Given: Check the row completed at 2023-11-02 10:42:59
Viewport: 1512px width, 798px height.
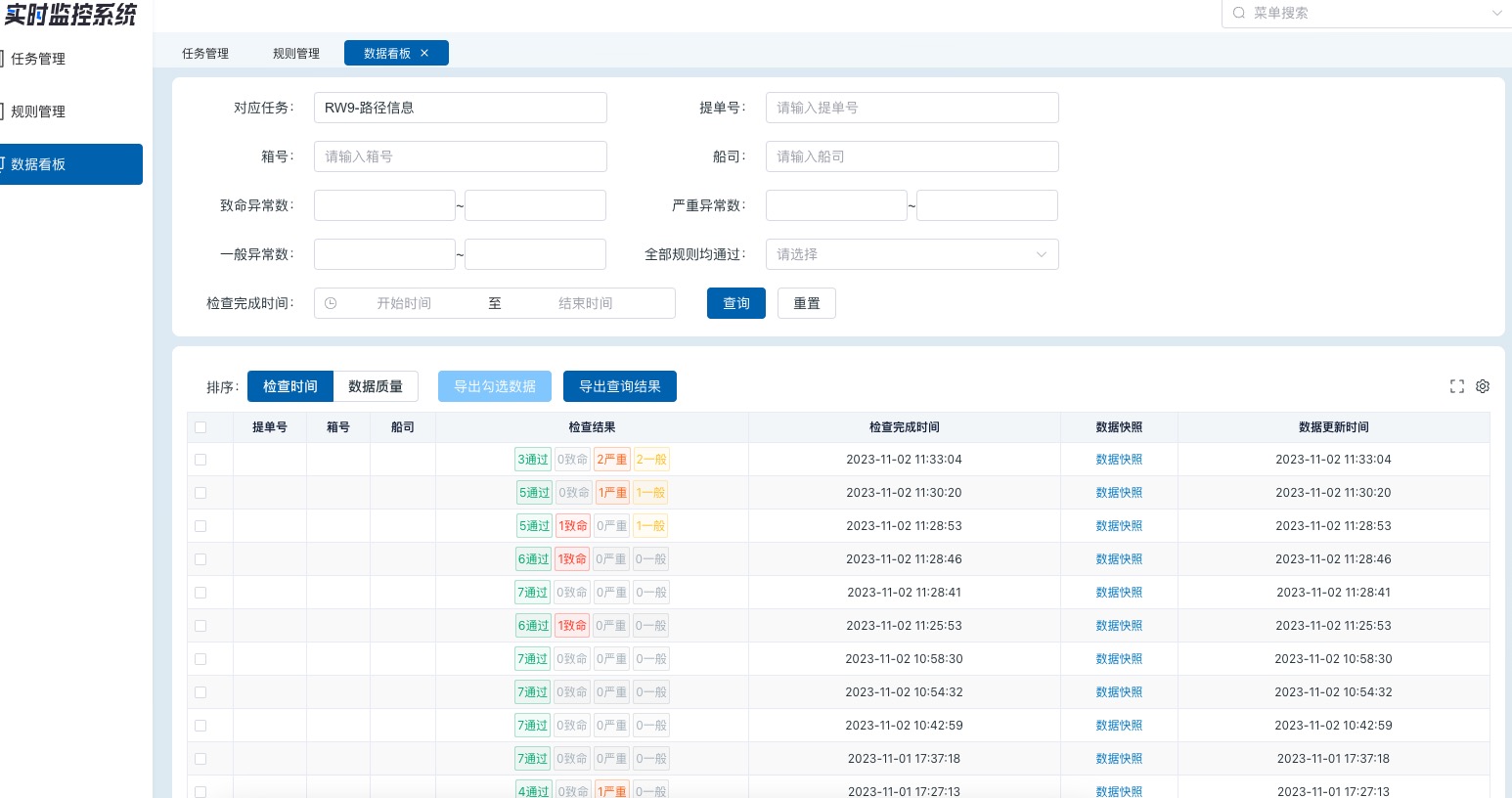Looking at the screenshot, I should click(x=200, y=726).
